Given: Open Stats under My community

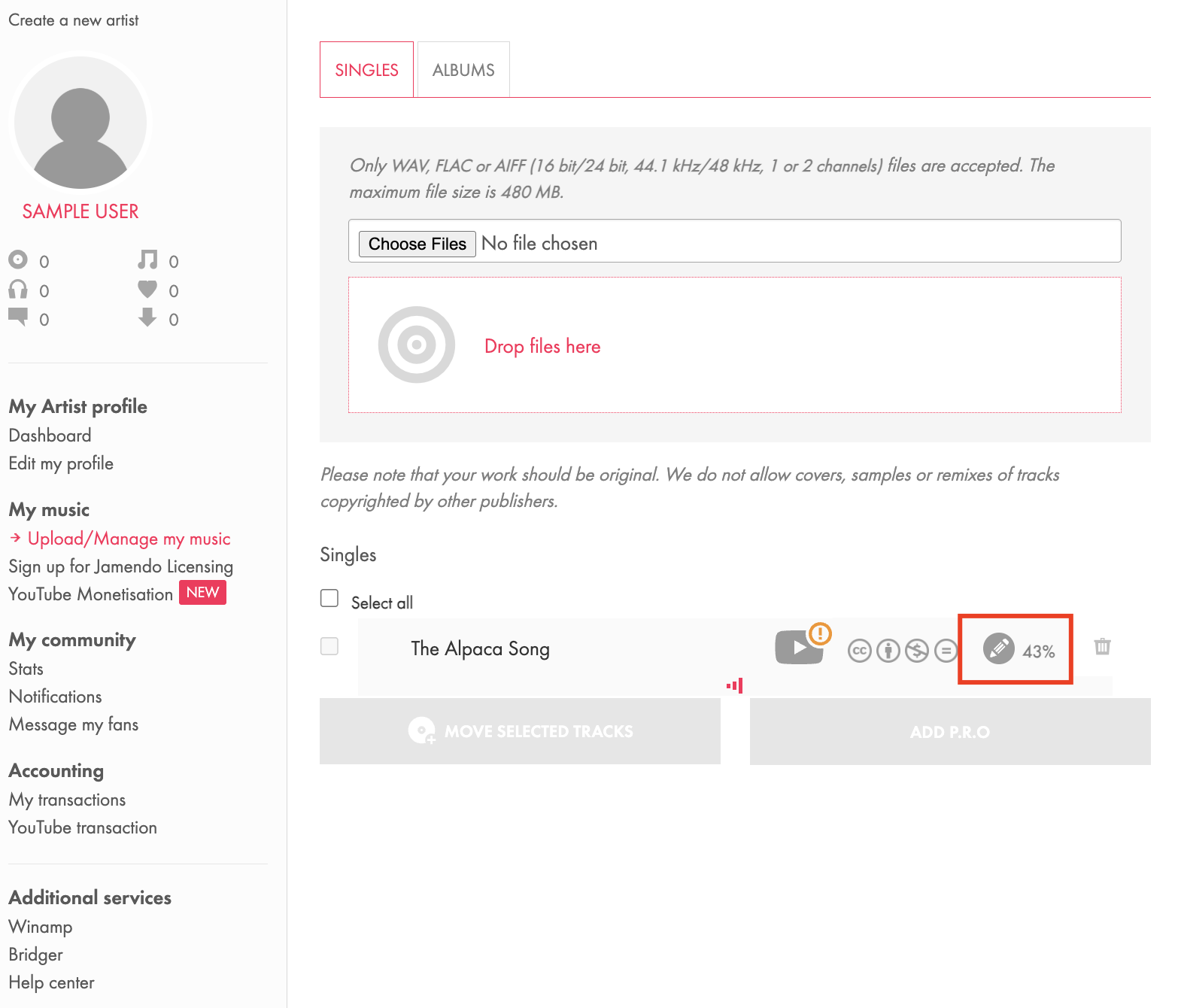Looking at the screenshot, I should click(x=26, y=669).
